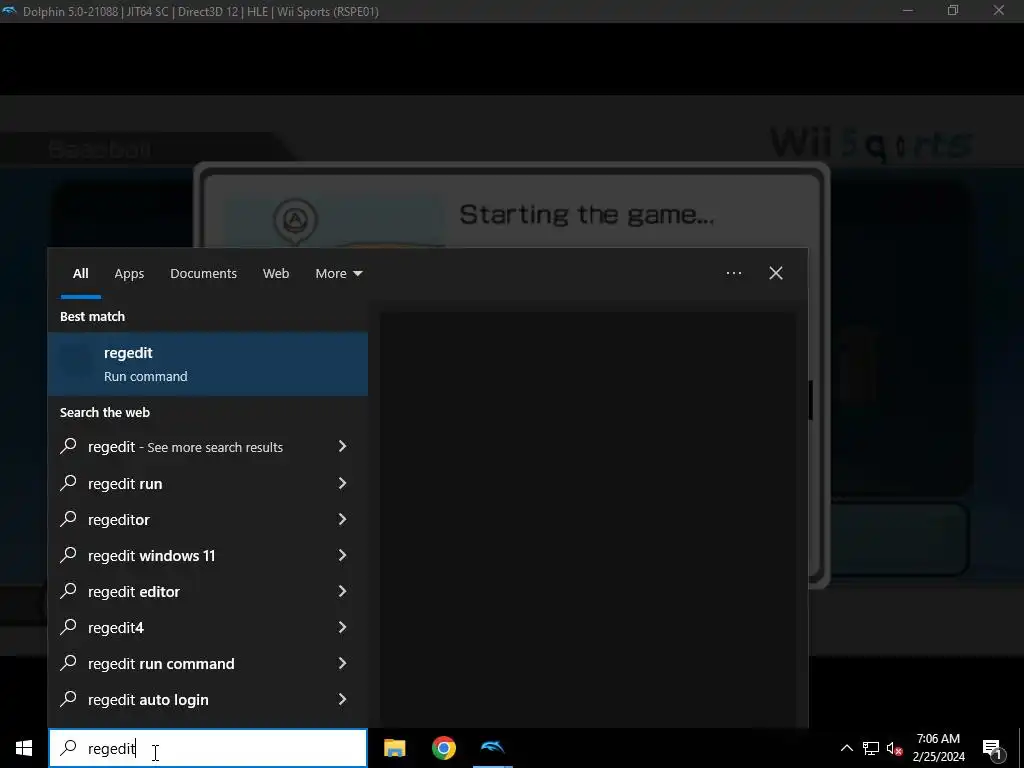Image resolution: width=1024 pixels, height=768 pixels.
Task: Show hidden system tray icons
Action: click(x=846, y=748)
